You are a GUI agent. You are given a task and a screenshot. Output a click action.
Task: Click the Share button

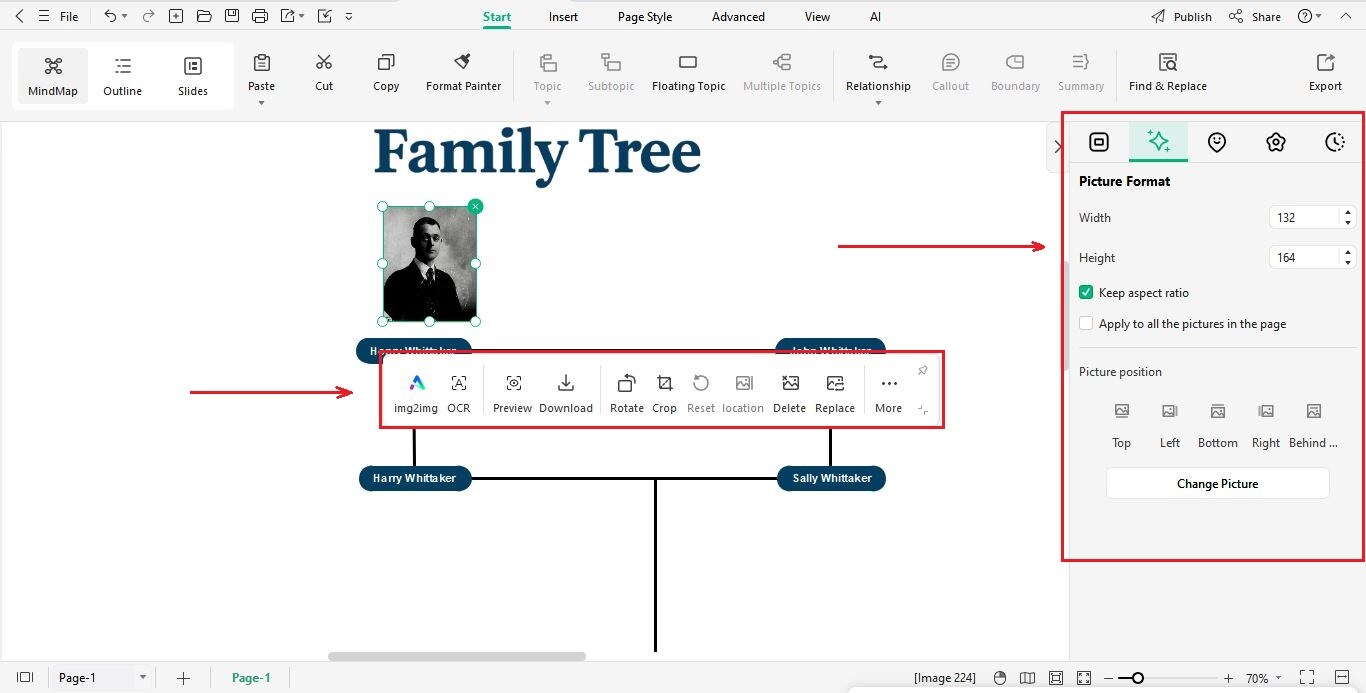coord(1255,17)
